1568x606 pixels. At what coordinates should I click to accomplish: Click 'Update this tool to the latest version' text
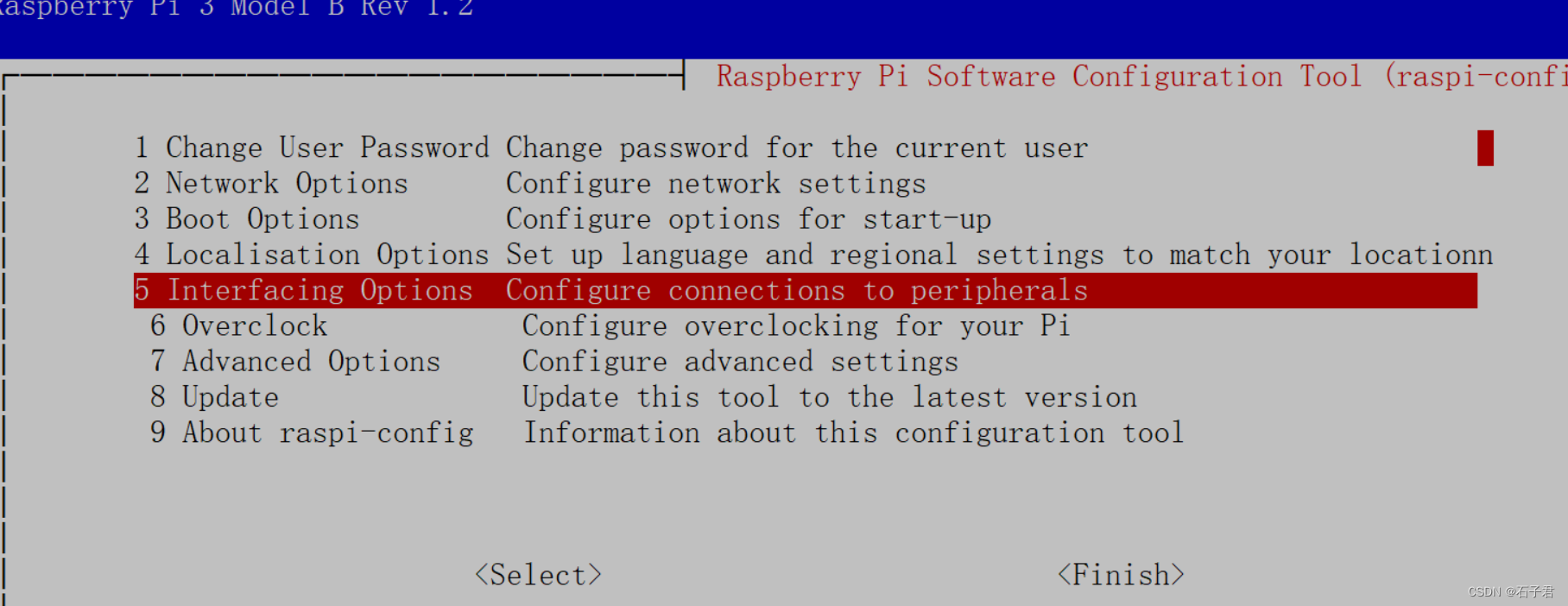830,397
